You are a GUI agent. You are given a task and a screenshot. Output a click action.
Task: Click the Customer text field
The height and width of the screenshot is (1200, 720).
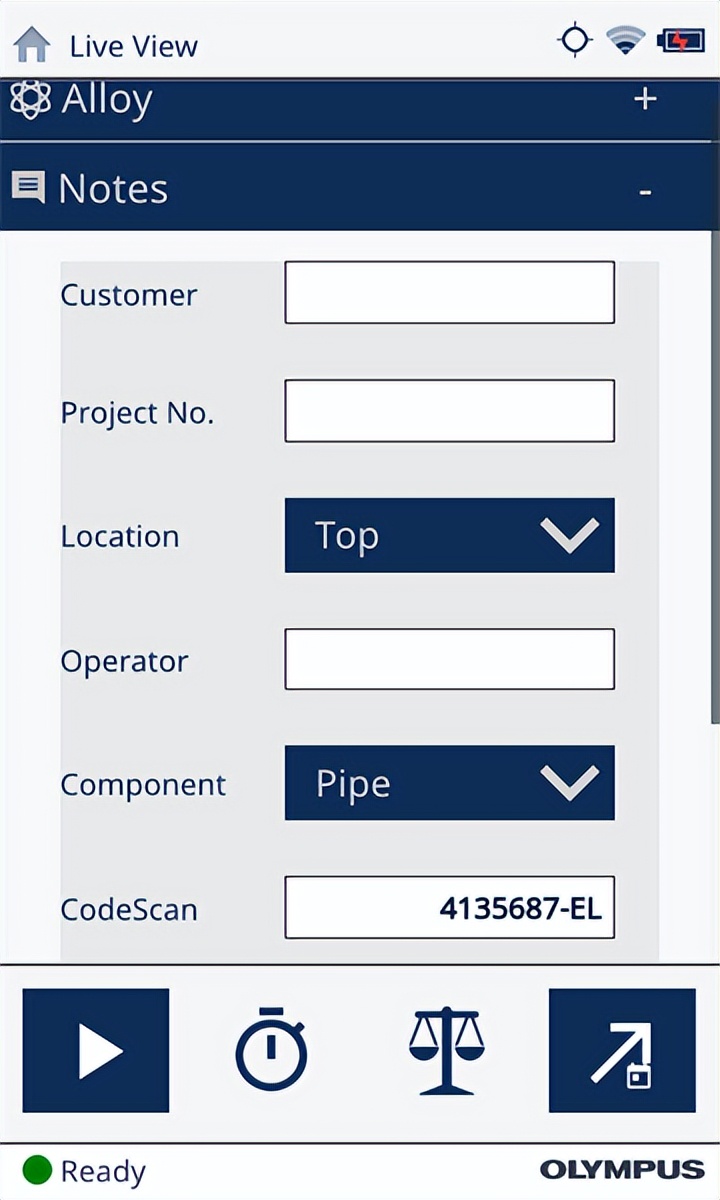(x=450, y=292)
